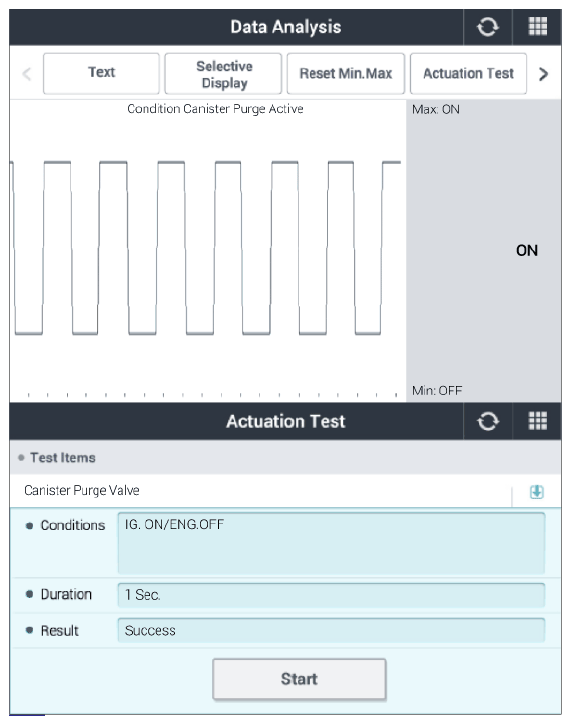Expand the Canister Purge Valve test item
The image size is (571, 725).
(261, 491)
